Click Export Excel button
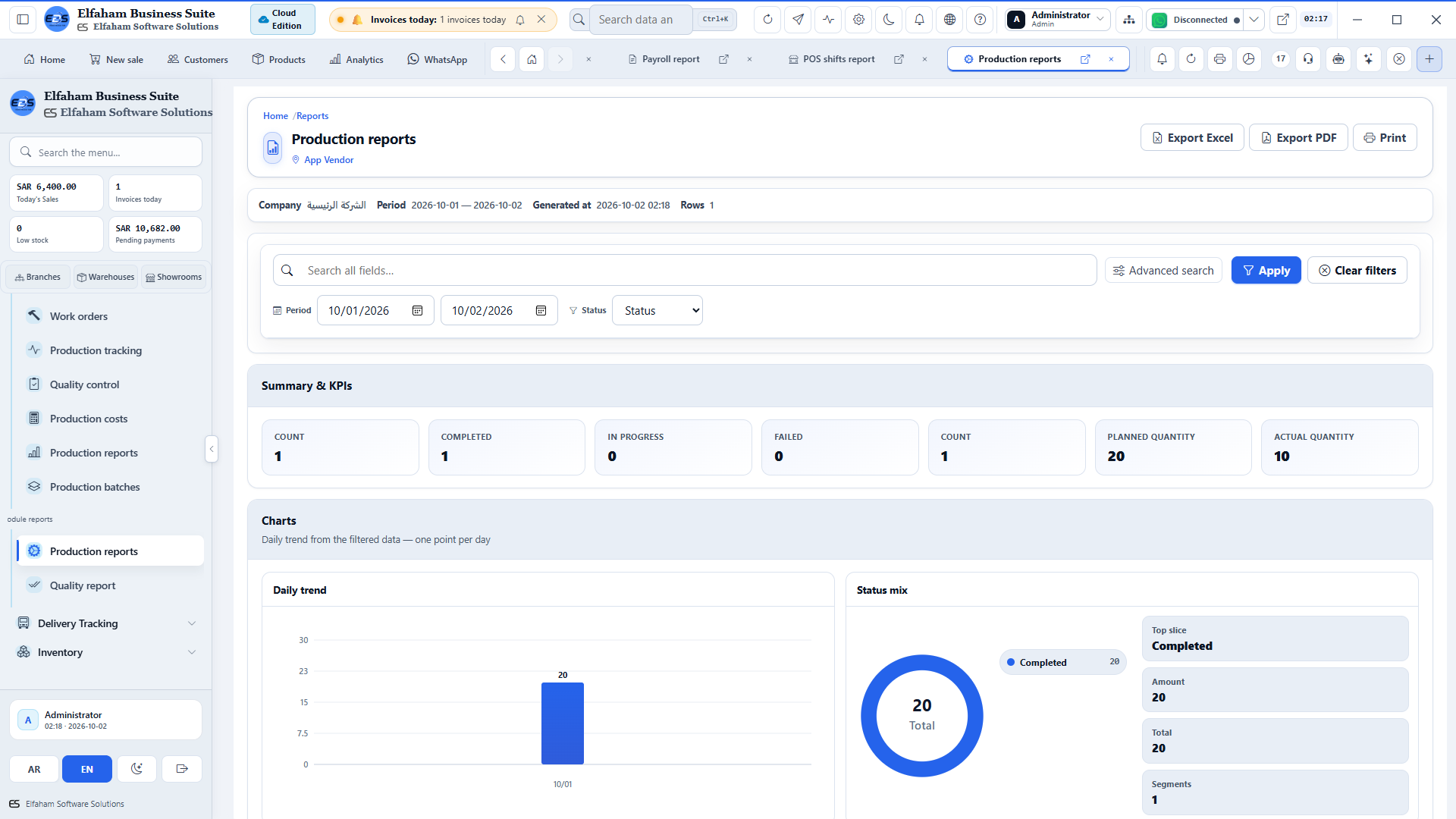The width and height of the screenshot is (1456, 819). 1192,137
